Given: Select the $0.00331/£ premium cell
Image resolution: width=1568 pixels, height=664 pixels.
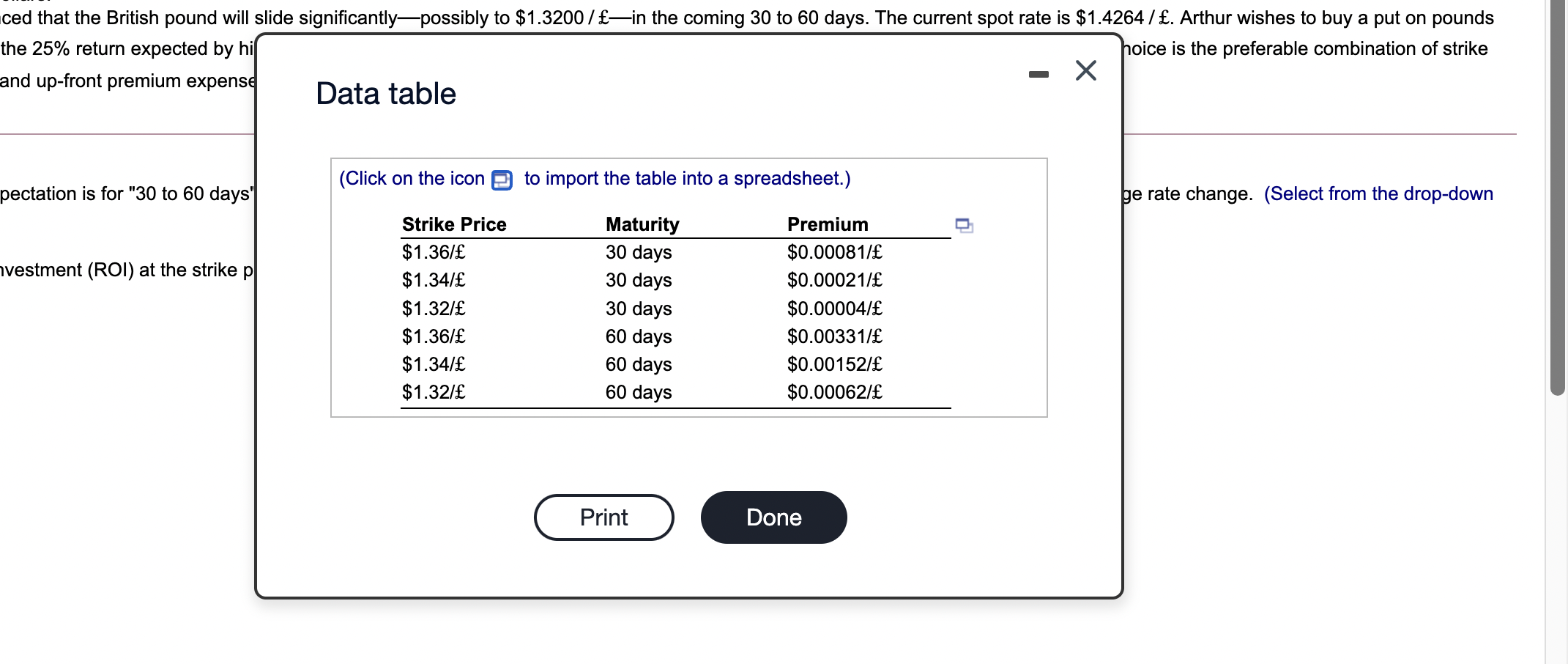Looking at the screenshot, I should [x=834, y=336].
